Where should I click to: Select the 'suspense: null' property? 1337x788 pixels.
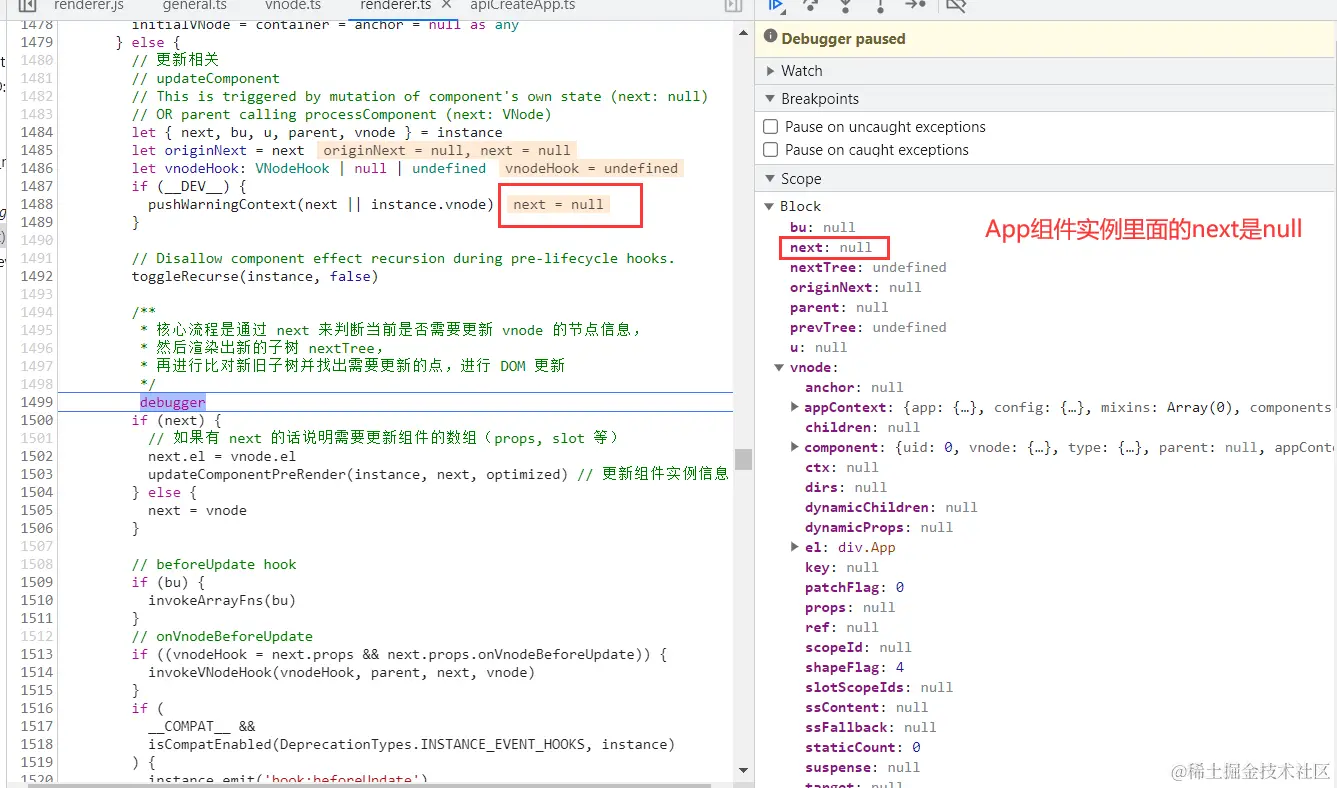tap(863, 767)
